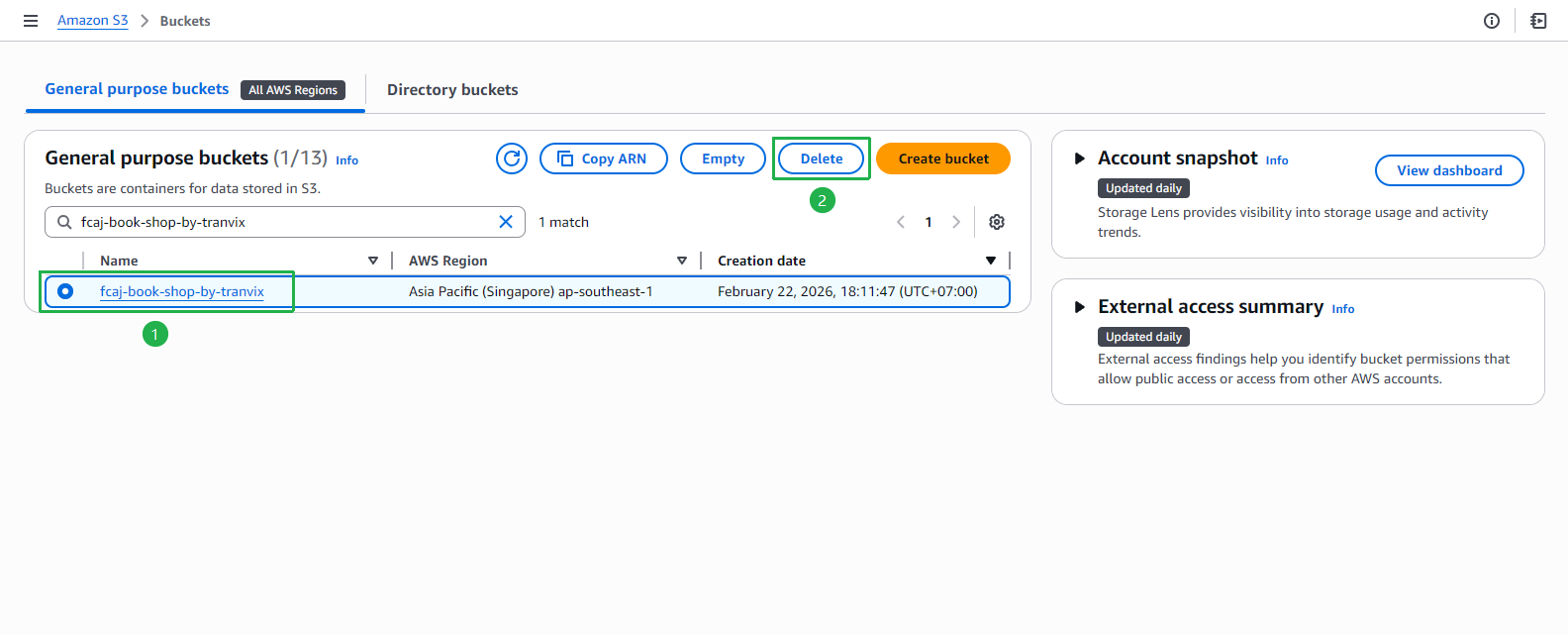Click the Create bucket button
Screen dimensions: 1568x634
click(943, 158)
